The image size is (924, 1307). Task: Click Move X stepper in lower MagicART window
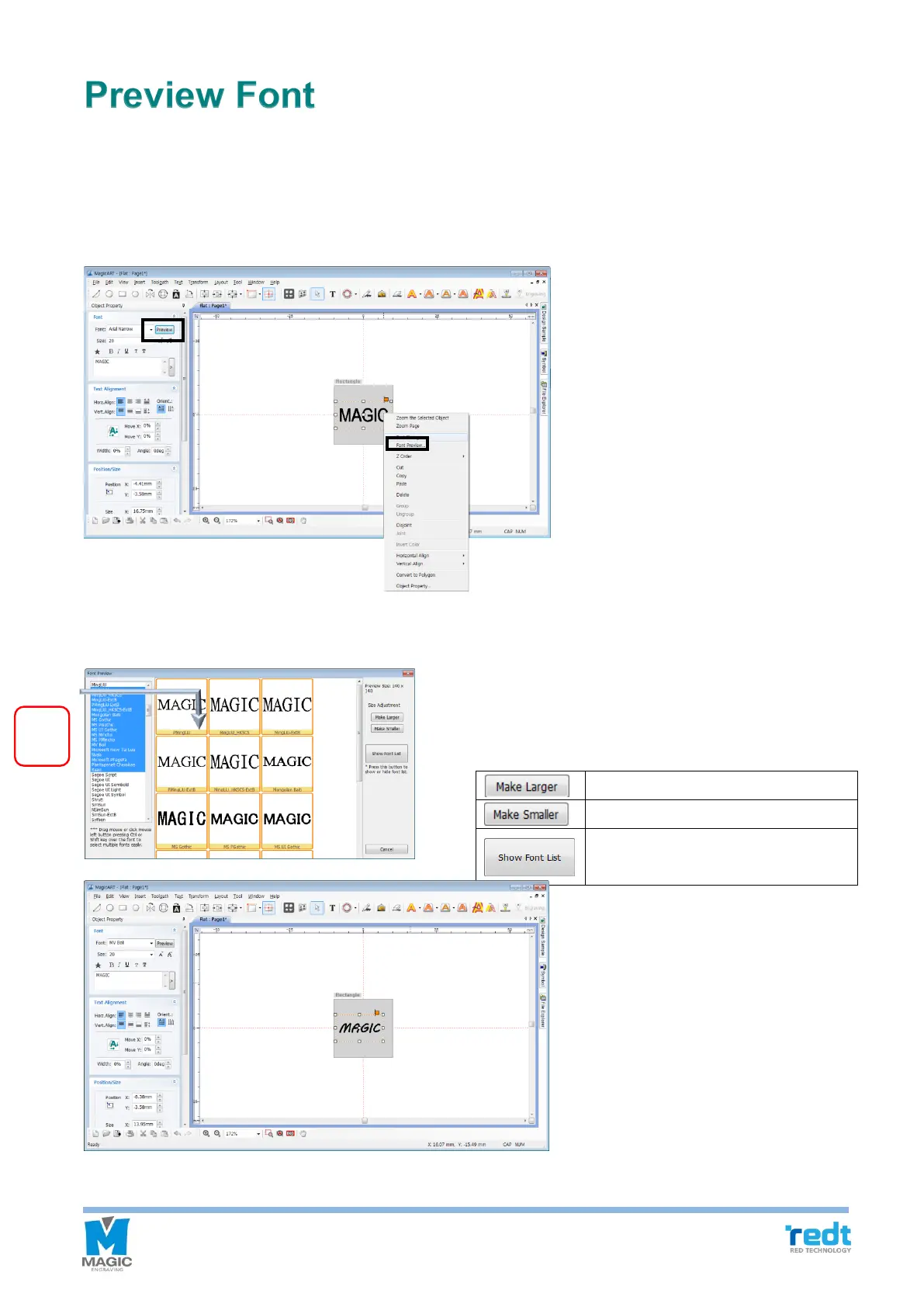coord(157,1039)
